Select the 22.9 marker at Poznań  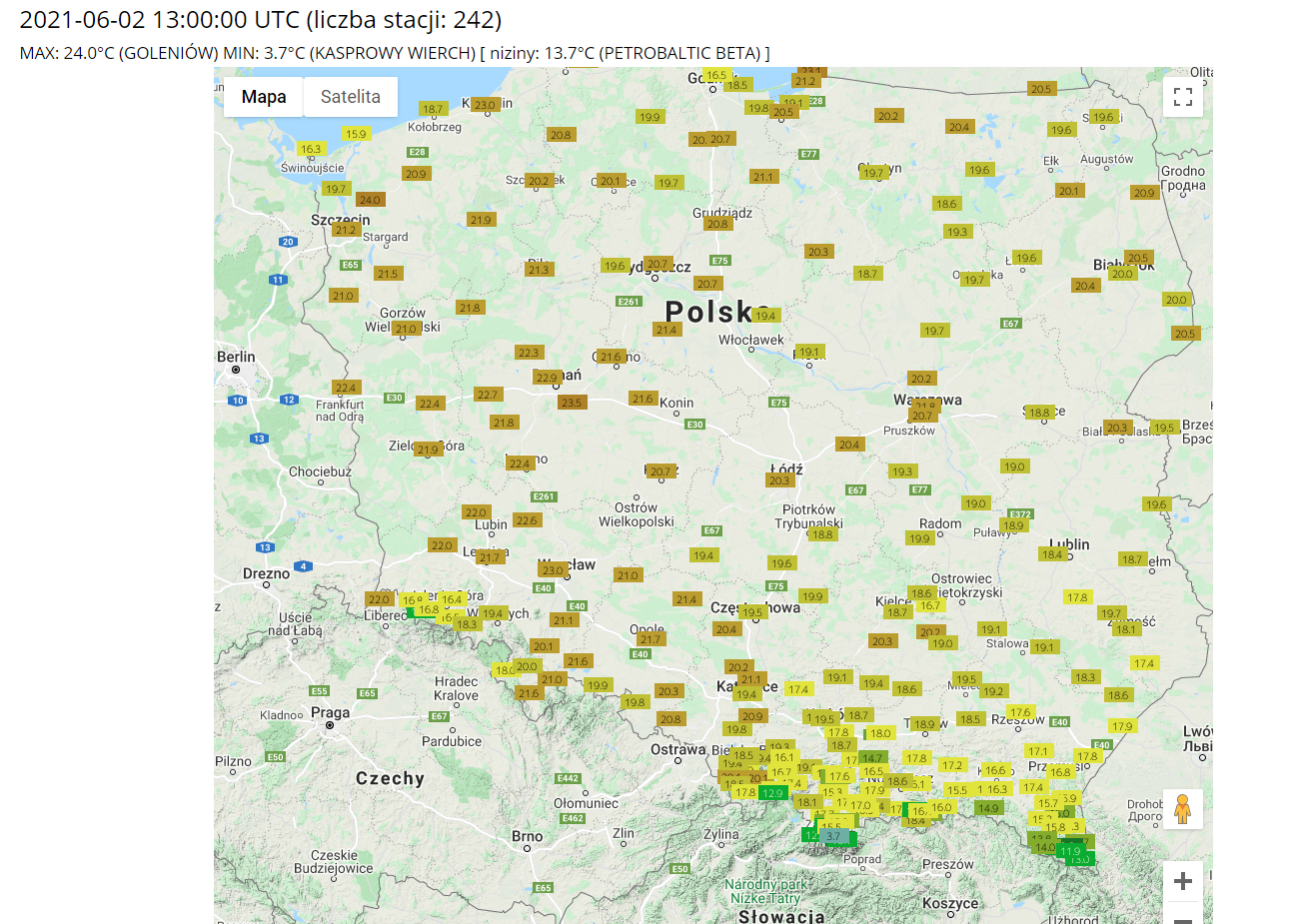pyautogui.click(x=547, y=378)
